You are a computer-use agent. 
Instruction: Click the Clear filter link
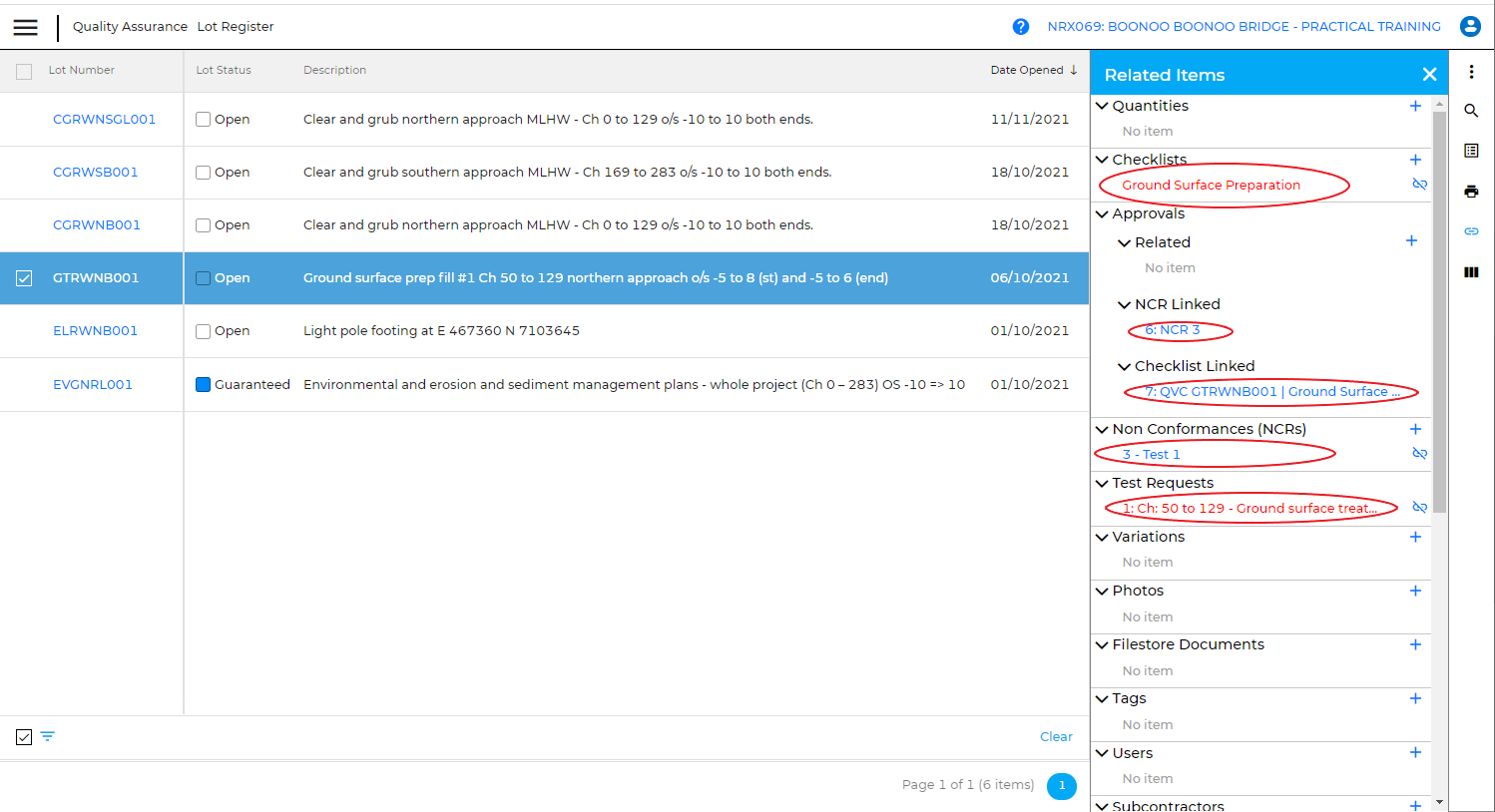click(1056, 737)
